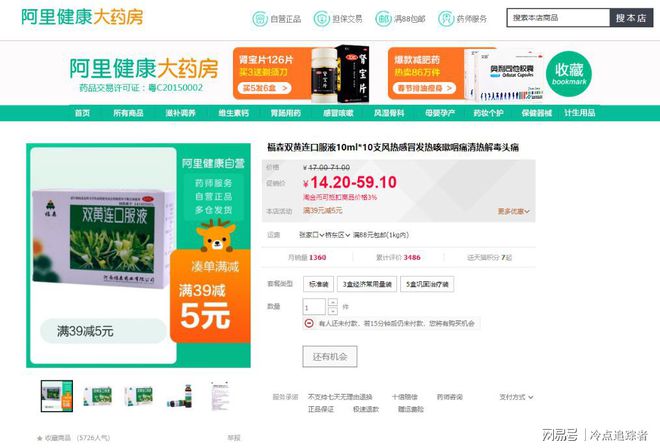Click the 担保交易 shield icon

[x=322, y=19]
